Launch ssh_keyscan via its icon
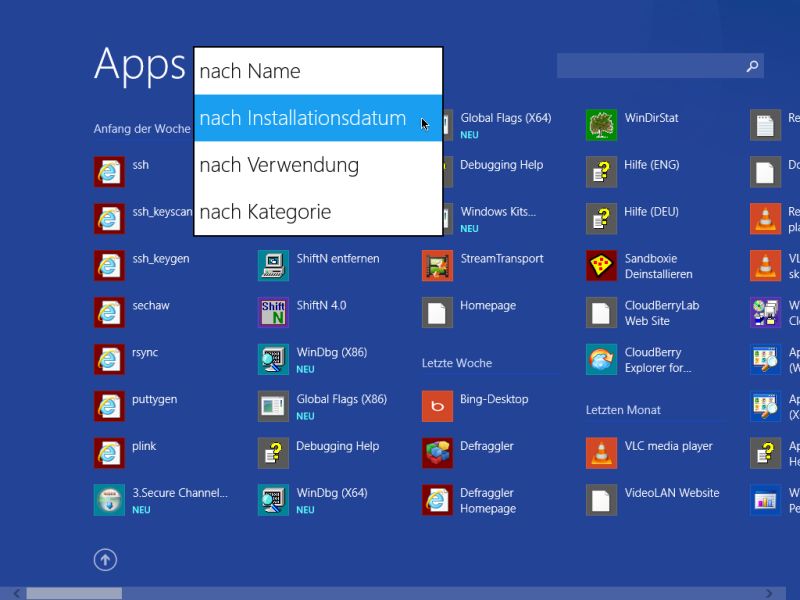 tap(109, 218)
